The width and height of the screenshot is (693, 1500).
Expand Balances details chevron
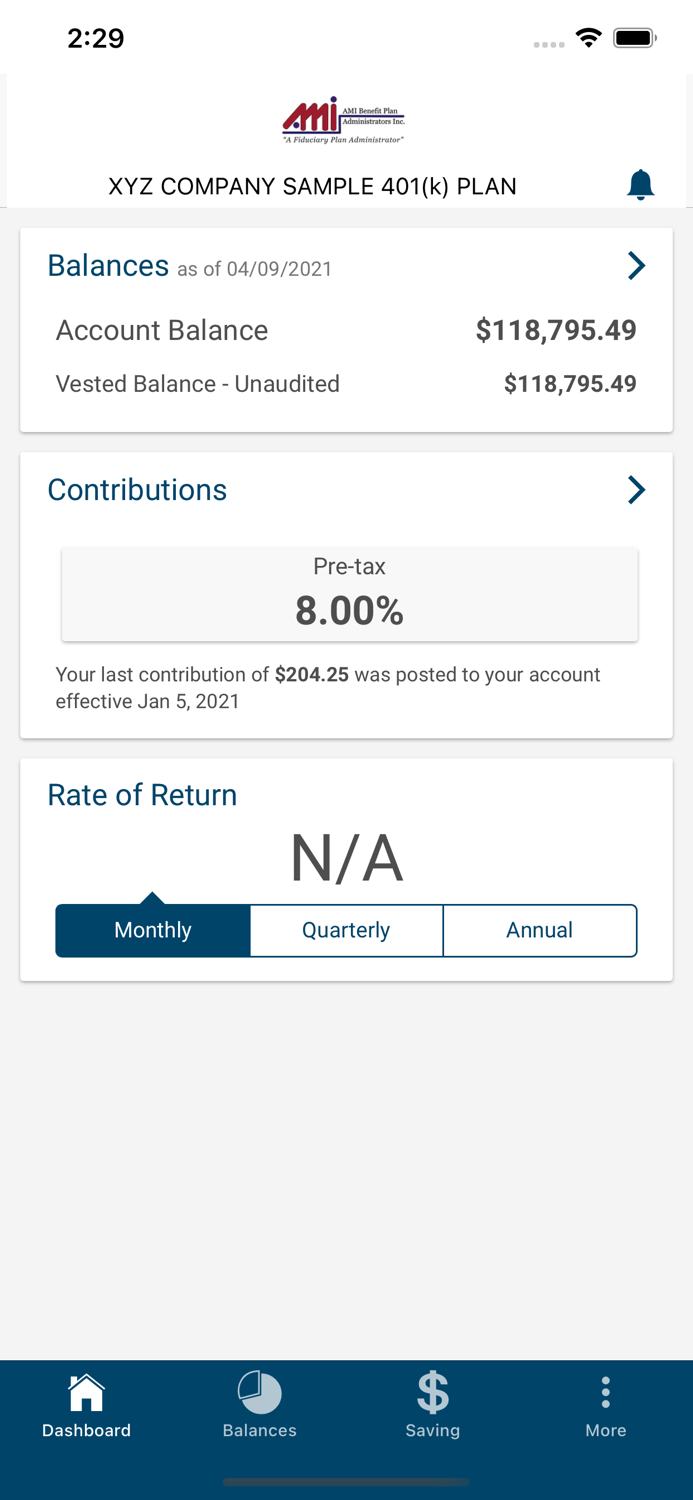point(636,265)
